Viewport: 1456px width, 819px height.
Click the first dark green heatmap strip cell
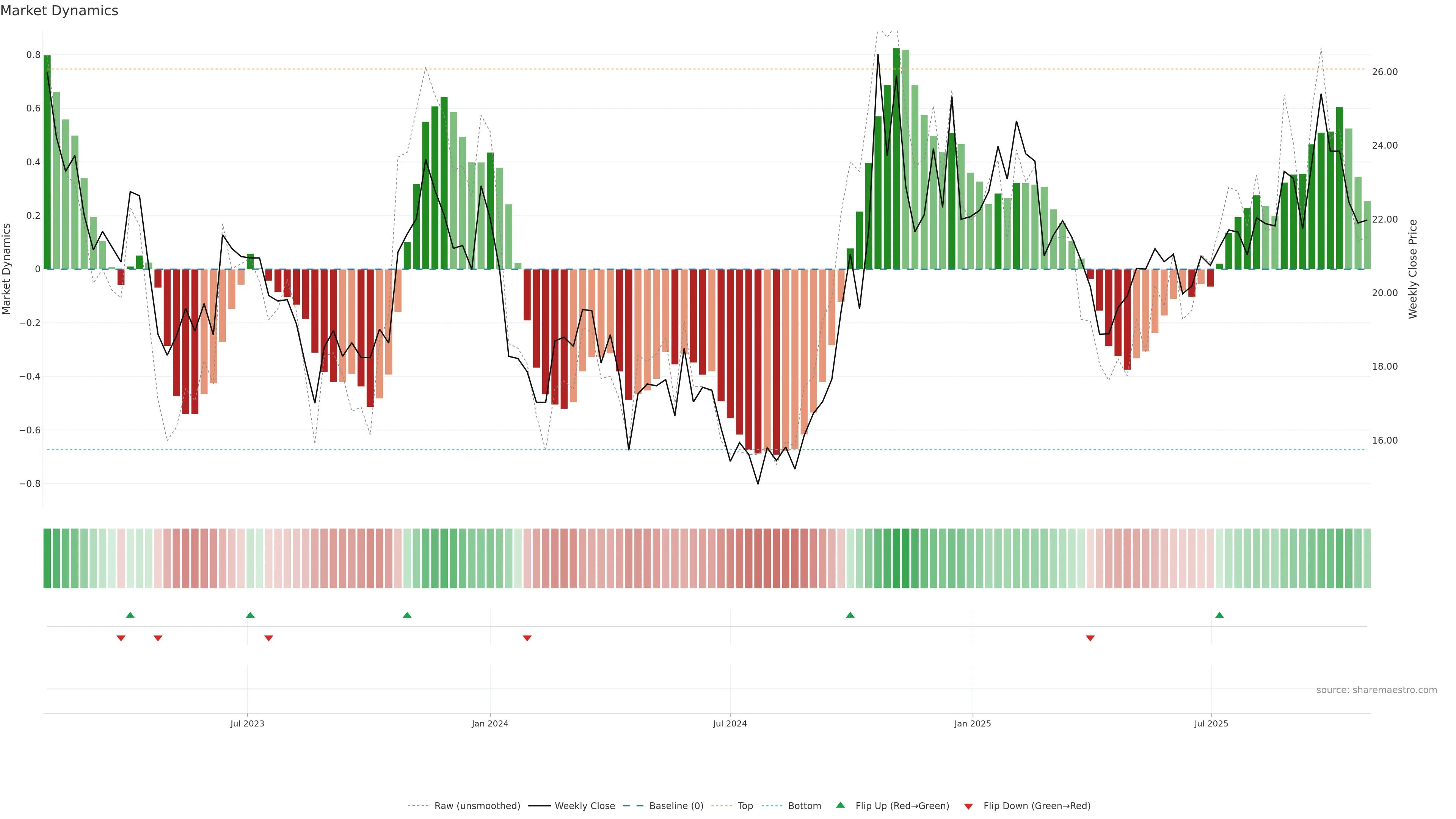(x=47, y=558)
